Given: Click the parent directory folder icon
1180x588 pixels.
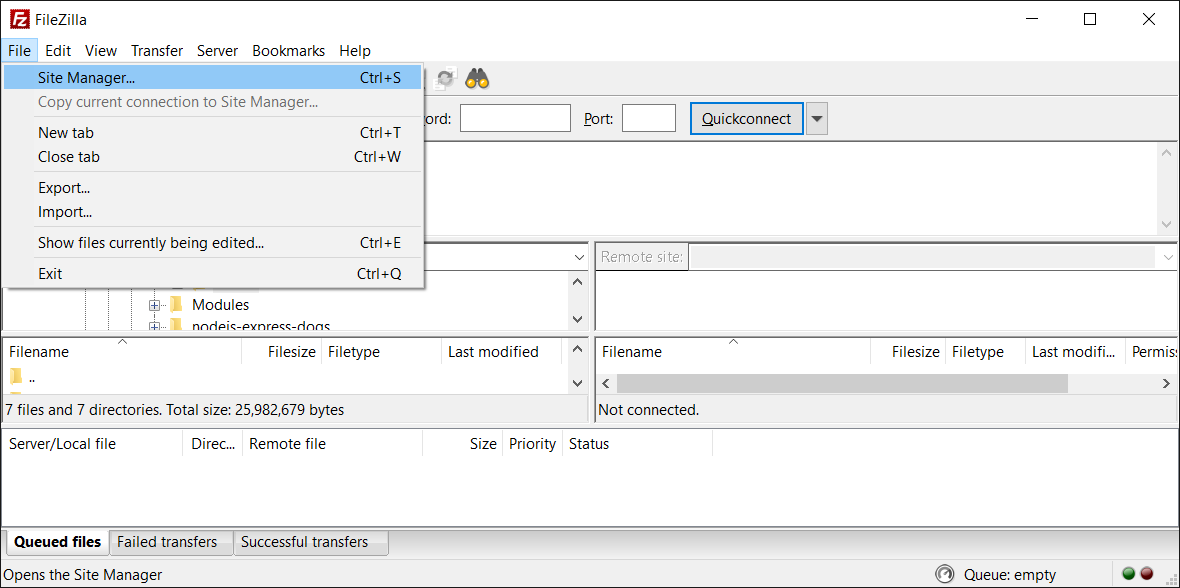Looking at the screenshot, I should coord(16,377).
